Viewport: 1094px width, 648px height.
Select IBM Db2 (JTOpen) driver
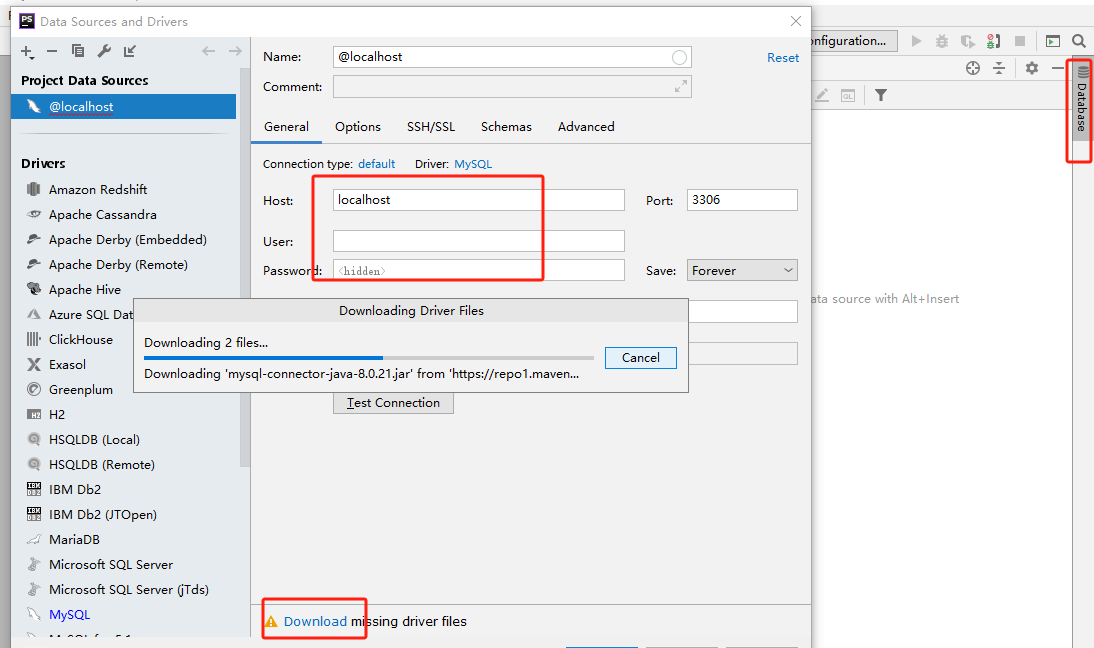coord(103,515)
